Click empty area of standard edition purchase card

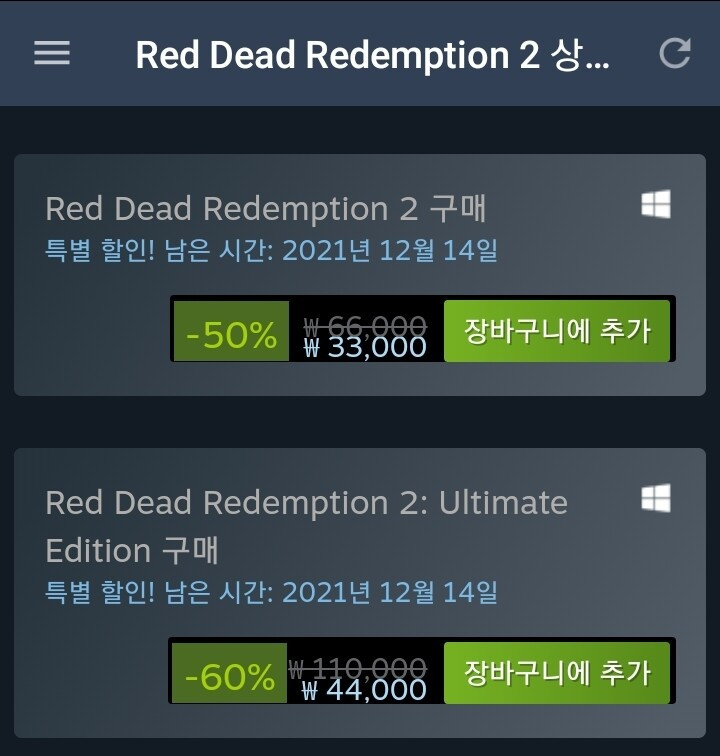92,333
